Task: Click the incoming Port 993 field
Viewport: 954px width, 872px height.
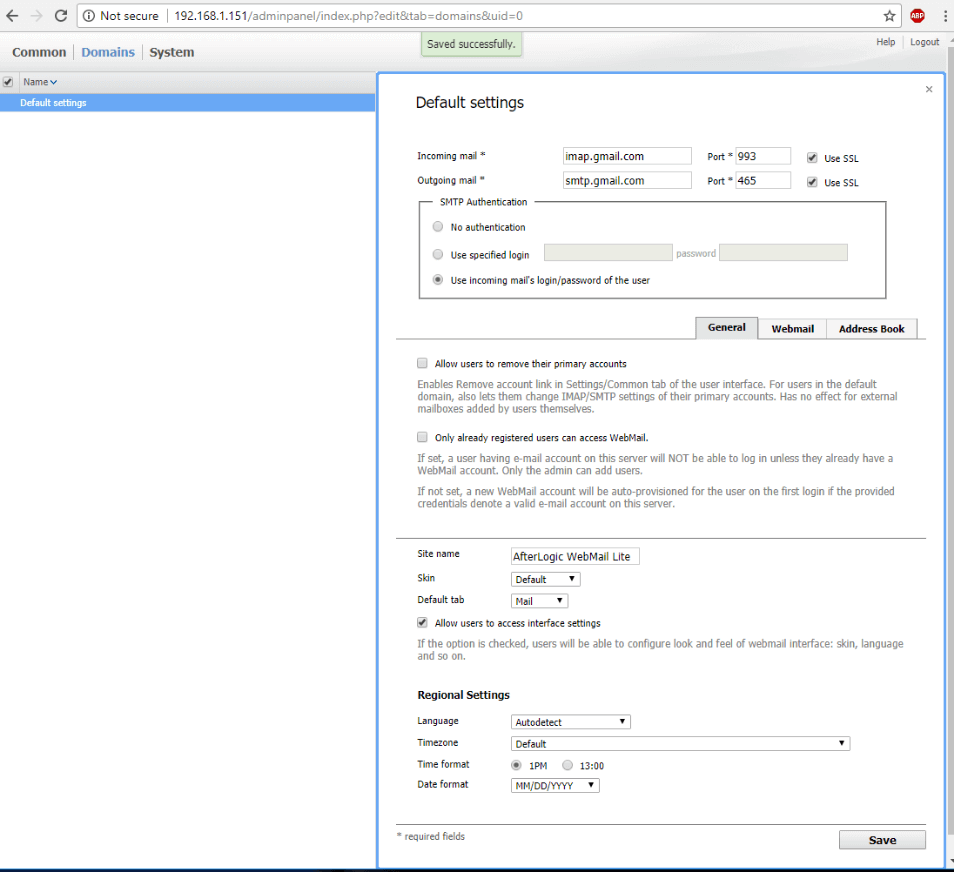Action: coord(763,156)
